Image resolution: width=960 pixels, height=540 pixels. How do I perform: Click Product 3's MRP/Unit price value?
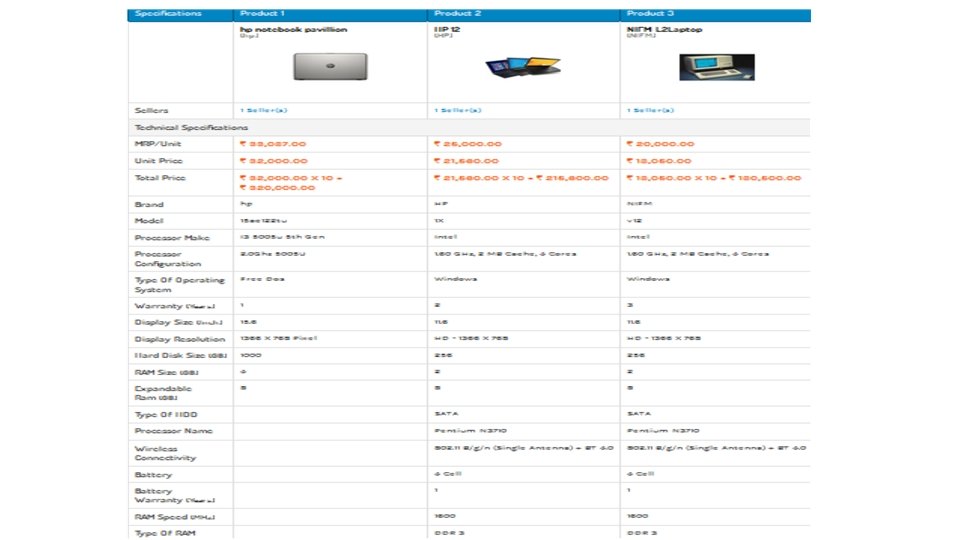(x=660, y=144)
